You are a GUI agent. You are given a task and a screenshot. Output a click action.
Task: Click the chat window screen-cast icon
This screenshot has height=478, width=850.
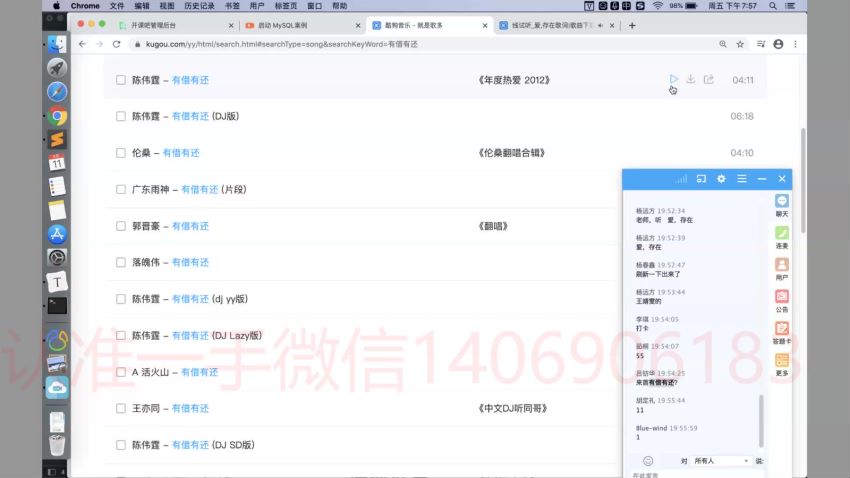point(701,179)
